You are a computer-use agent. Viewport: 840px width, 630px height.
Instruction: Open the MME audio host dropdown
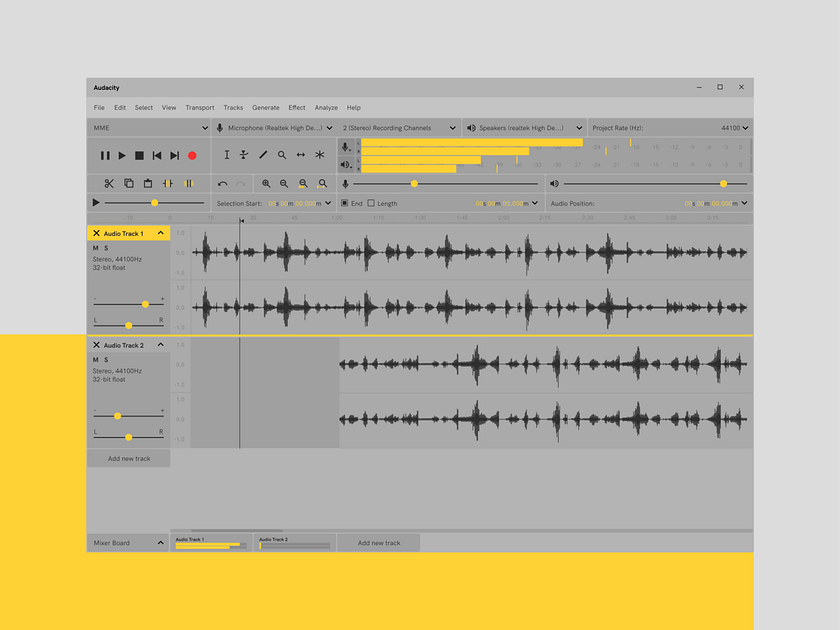click(x=150, y=128)
